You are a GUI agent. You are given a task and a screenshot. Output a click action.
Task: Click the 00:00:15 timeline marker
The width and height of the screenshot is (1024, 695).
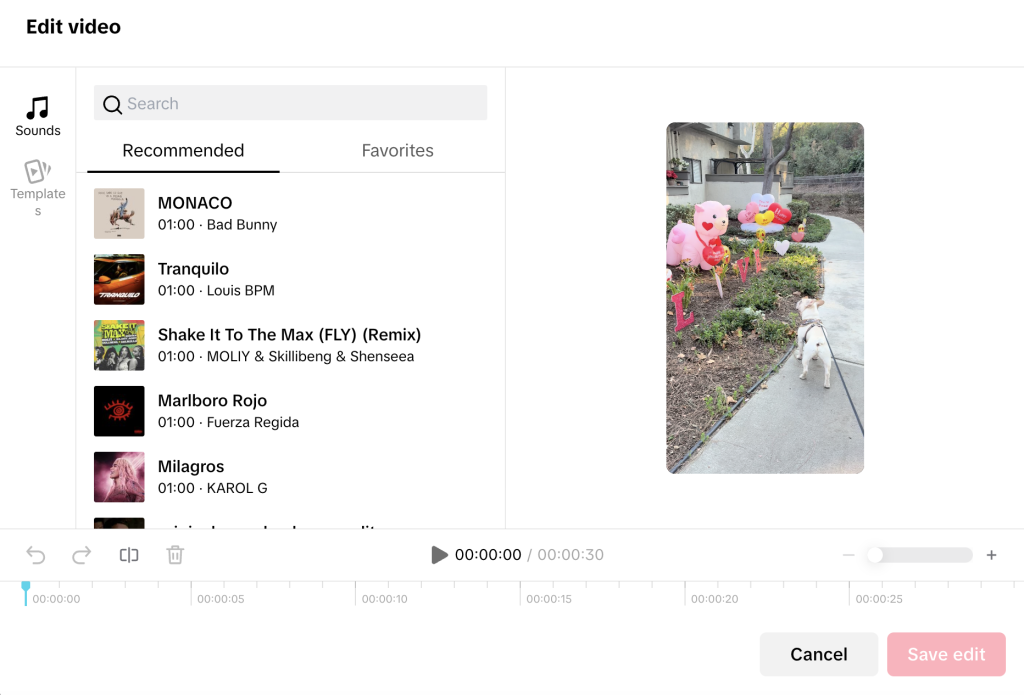pyautogui.click(x=545, y=599)
